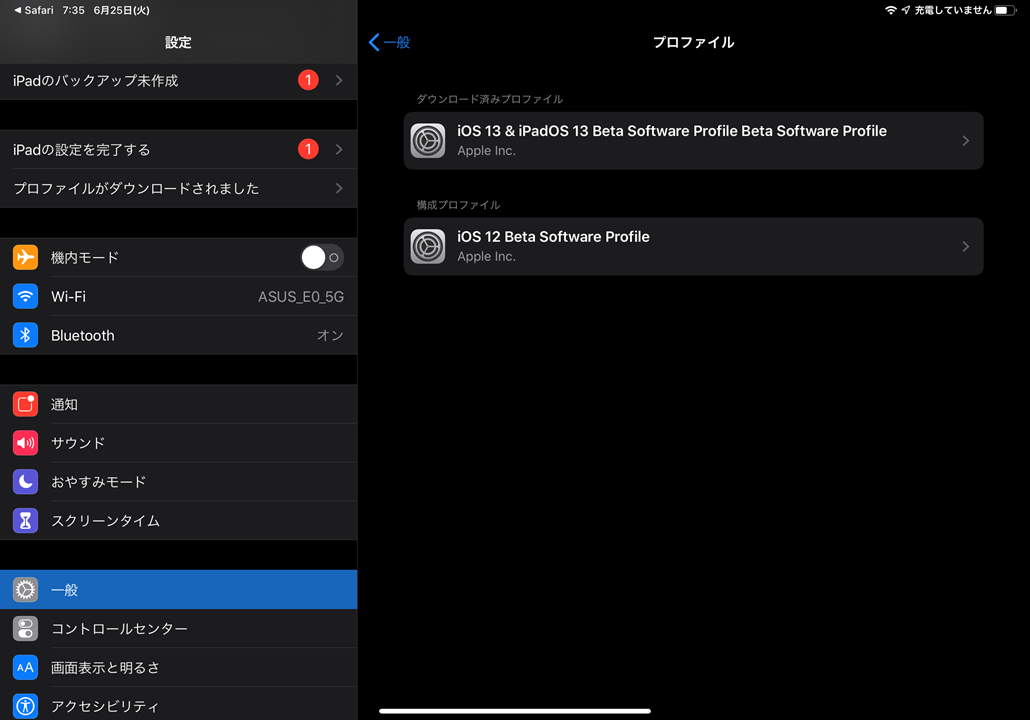Tap the 設定 sidebar title
Screen dimensions: 1030x720
tap(178, 43)
